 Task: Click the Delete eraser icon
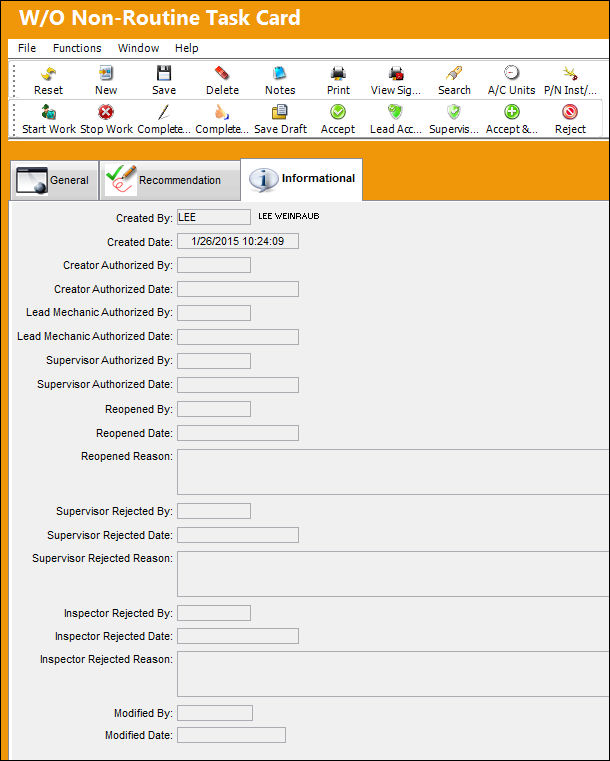(x=222, y=74)
